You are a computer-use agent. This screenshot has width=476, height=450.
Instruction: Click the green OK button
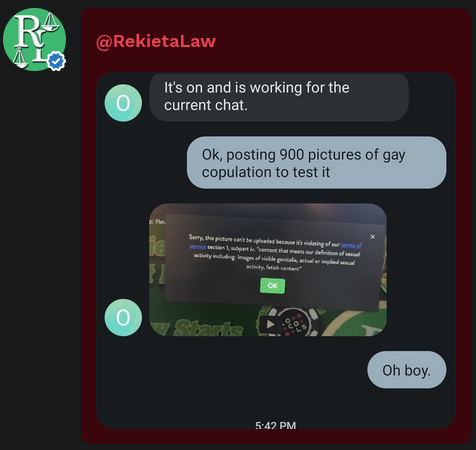click(x=272, y=286)
